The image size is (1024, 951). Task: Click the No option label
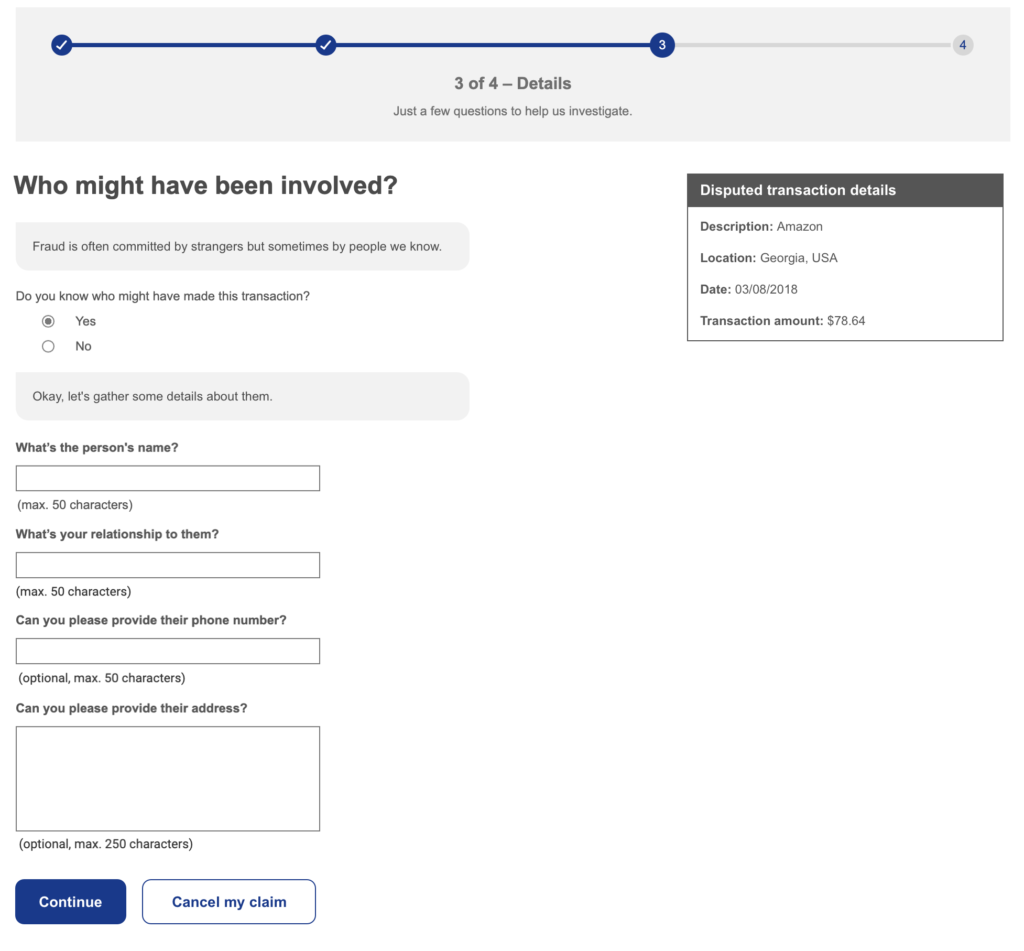(x=83, y=346)
